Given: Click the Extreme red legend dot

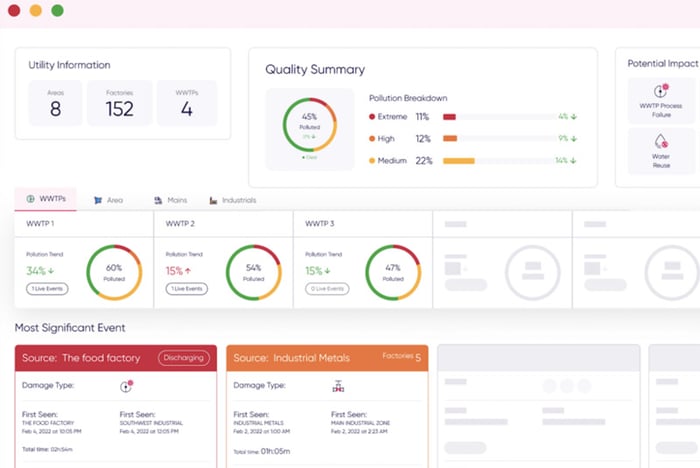Looking at the screenshot, I should click(372, 117).
